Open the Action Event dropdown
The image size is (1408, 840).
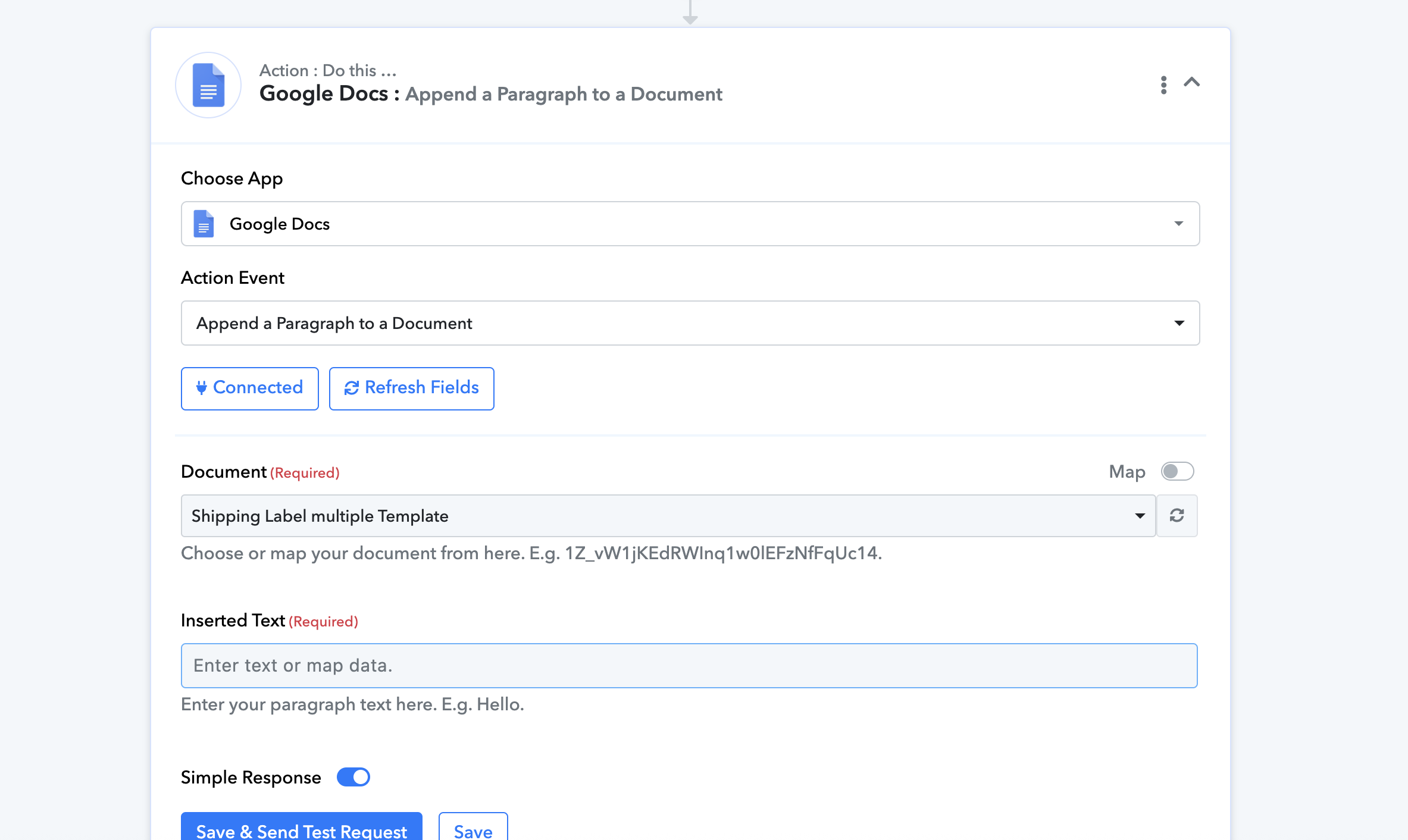[x=690, y=323]
